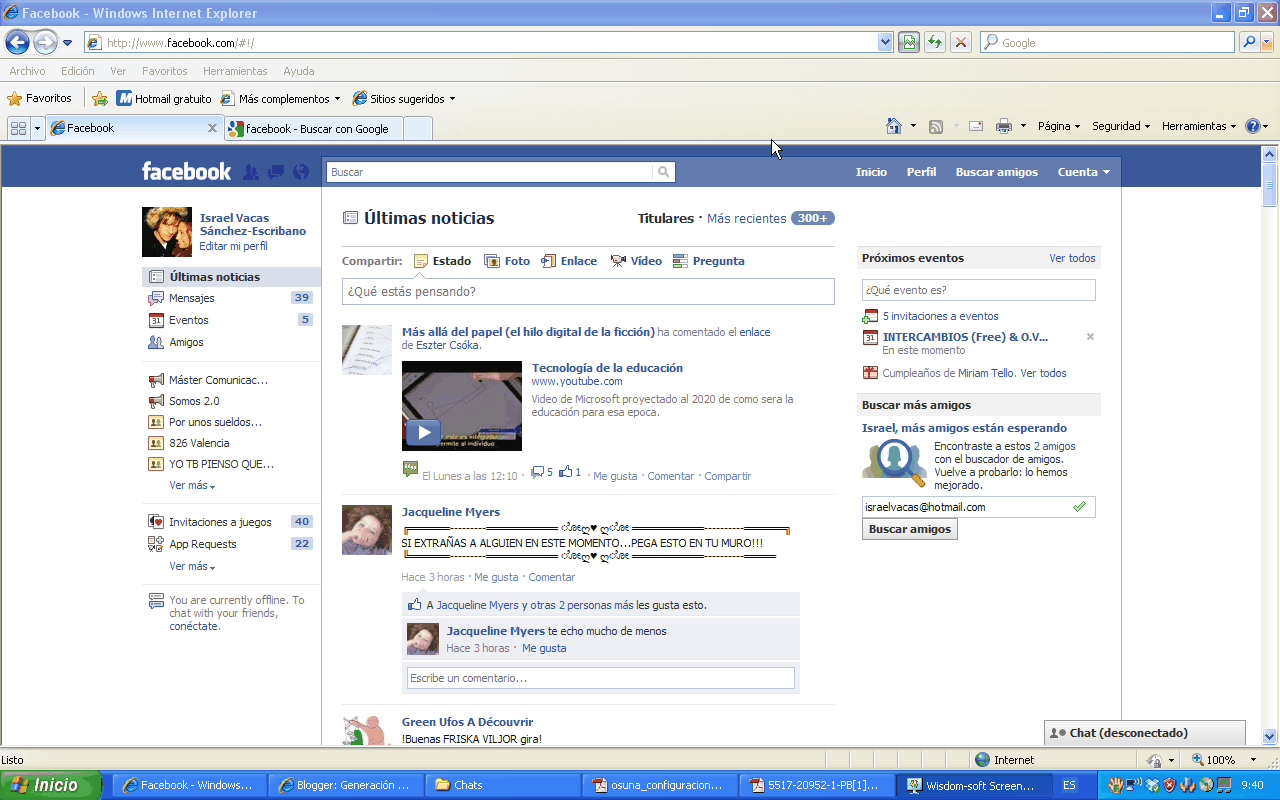Click the ¿Qué evento es? field
1280x800 pixels.
[x=979, y=290]
